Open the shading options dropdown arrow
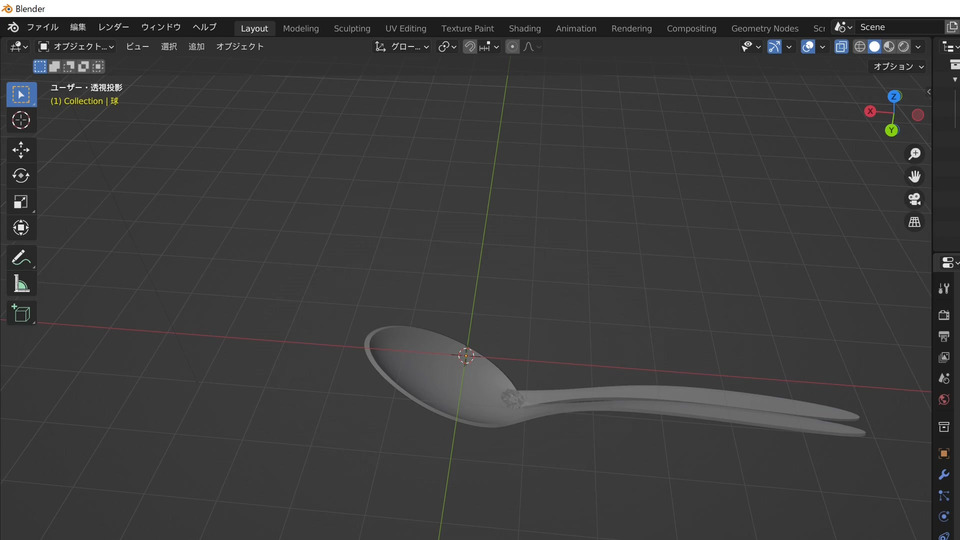Screen dimensions: 960x540 (918, 47)
